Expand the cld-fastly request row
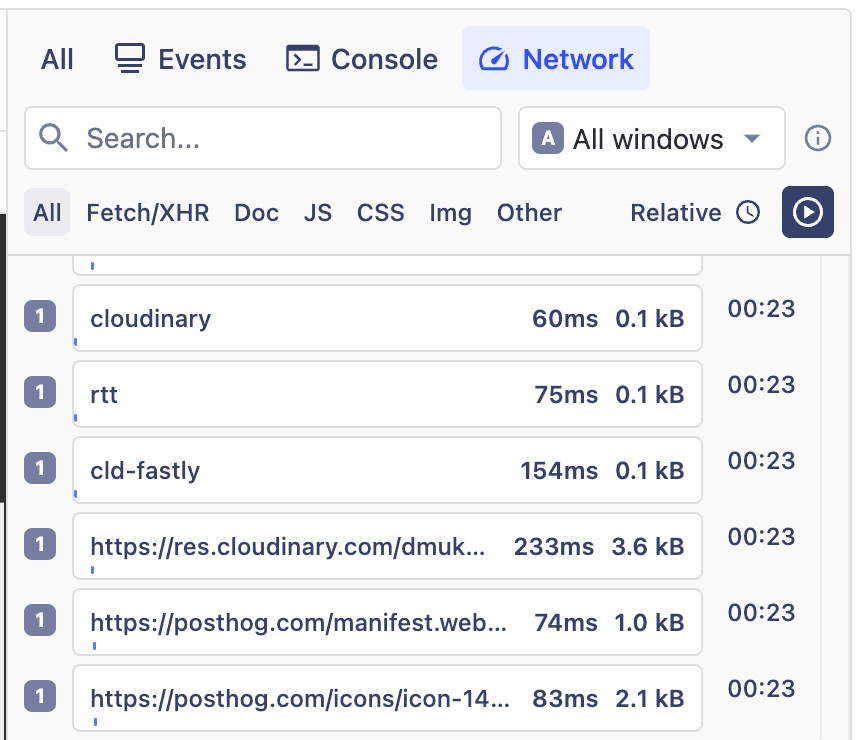Screen dimensions: 858x740 coord(387,470)
